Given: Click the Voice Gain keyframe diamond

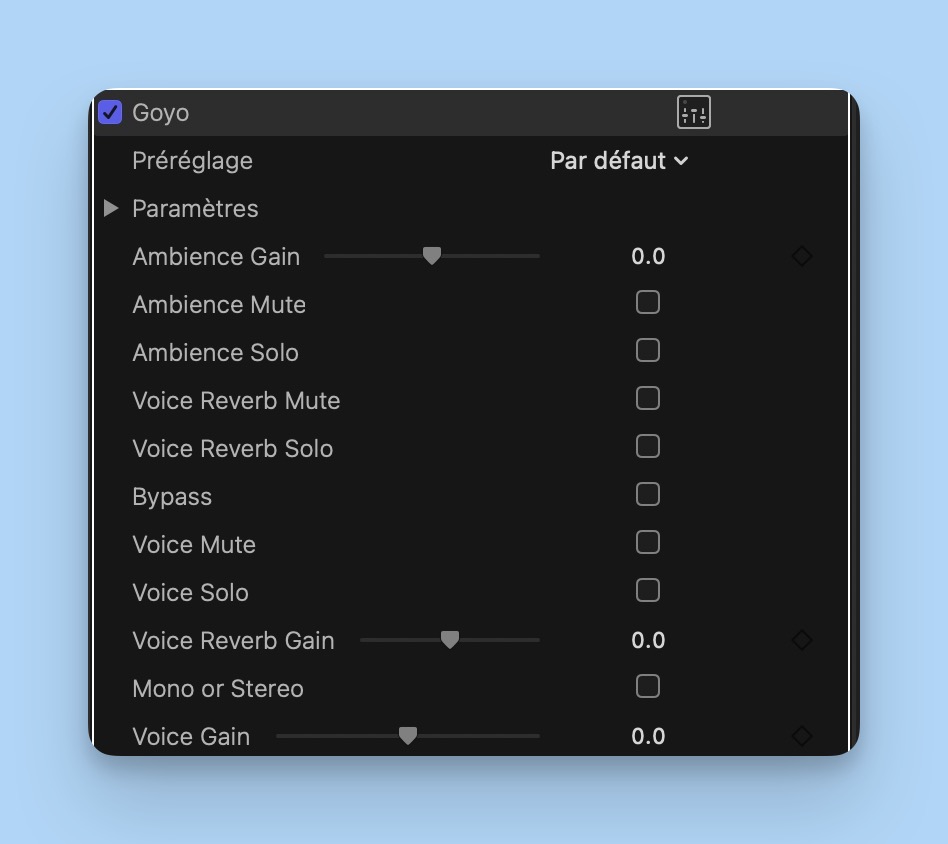Looking at the screenshot, I should click(802, 736).
